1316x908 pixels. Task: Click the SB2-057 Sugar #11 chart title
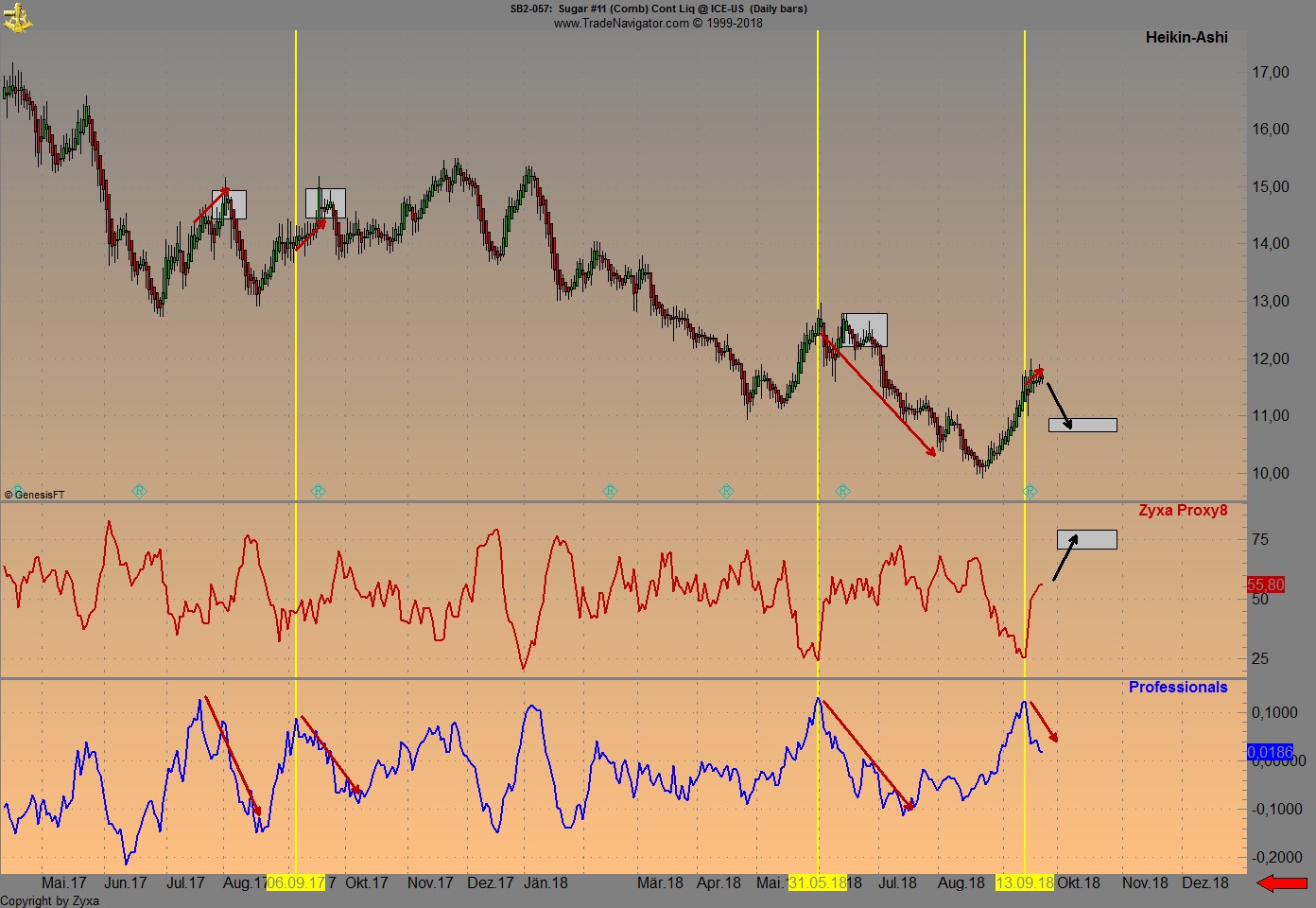tap(658, 9)
